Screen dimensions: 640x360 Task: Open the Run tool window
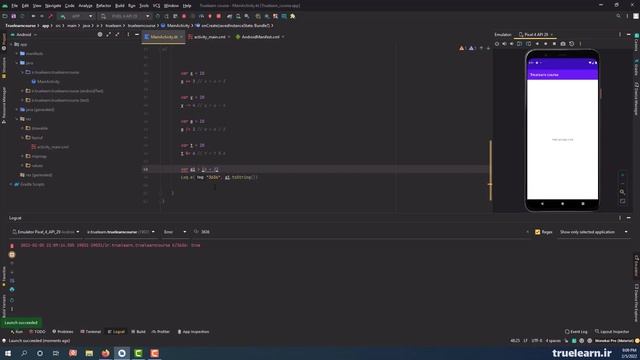click(17, 332)
